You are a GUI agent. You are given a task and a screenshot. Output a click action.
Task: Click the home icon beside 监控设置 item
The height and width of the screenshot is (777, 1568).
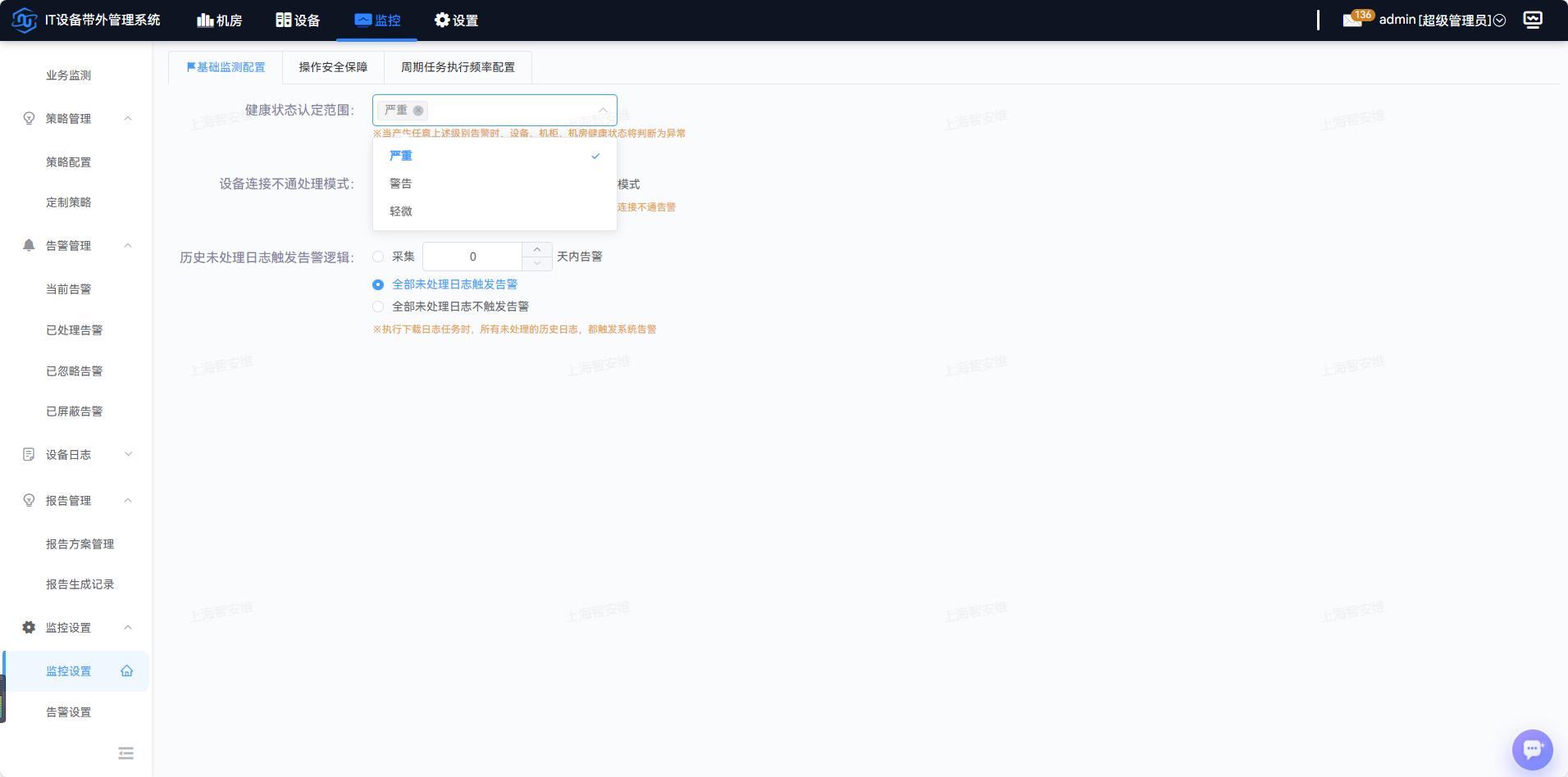tap(127, 671)
